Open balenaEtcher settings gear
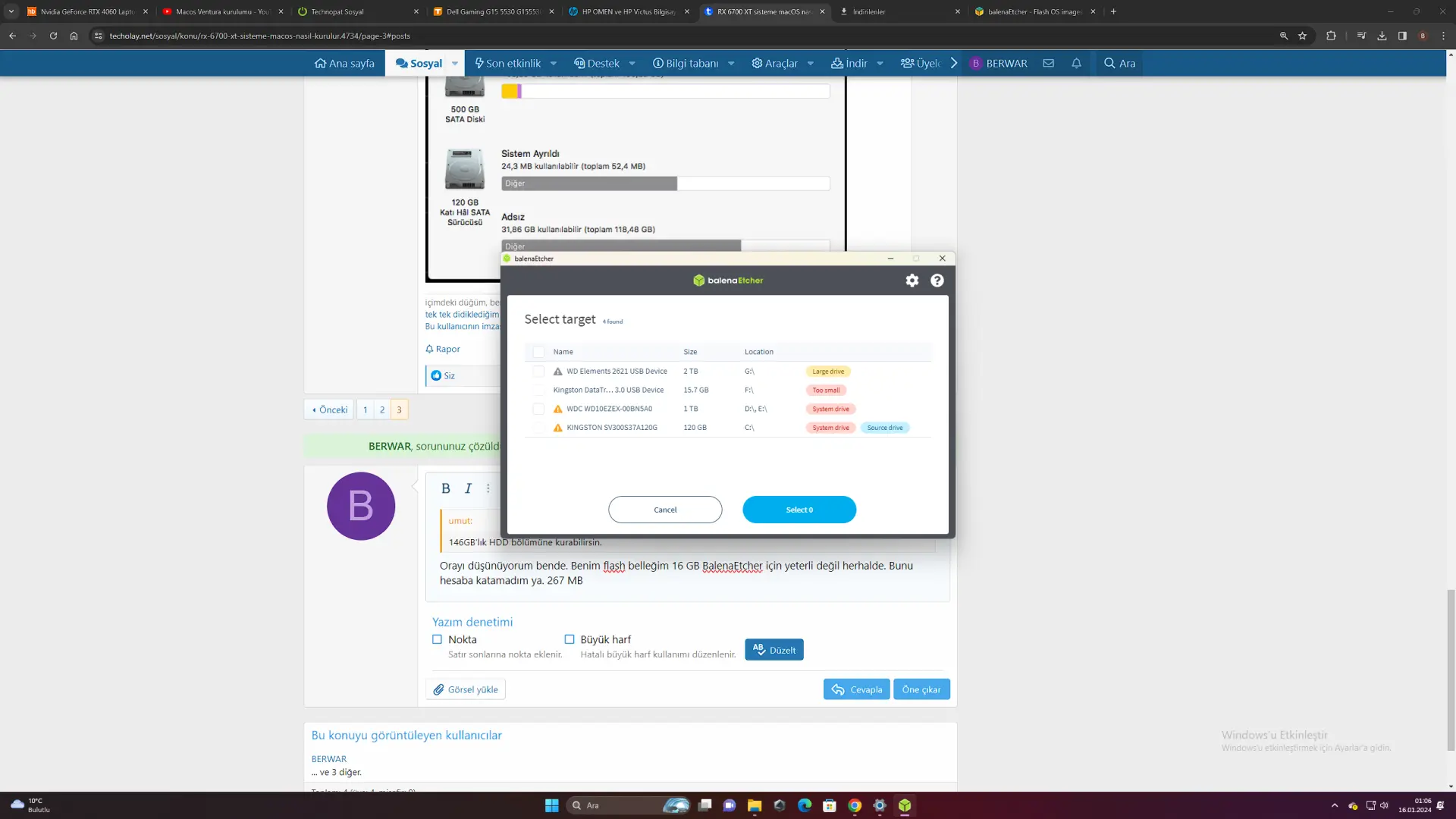The image size is (1456, 819). [912, 281]
